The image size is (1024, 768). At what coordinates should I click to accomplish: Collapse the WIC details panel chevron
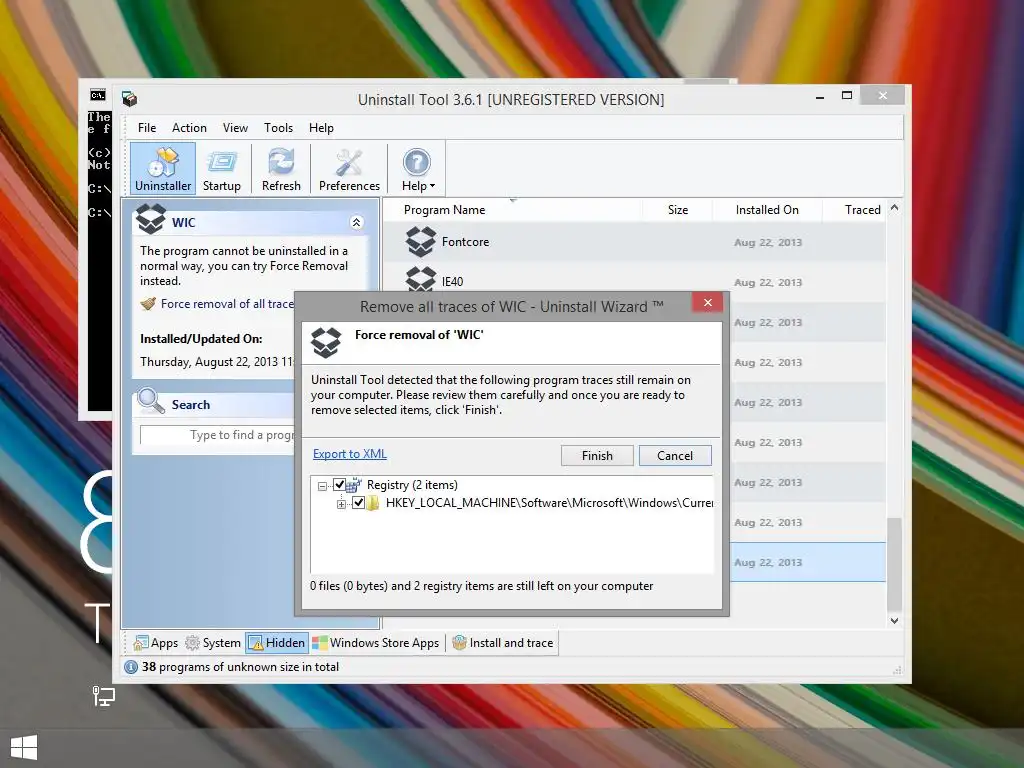point(357,222)
